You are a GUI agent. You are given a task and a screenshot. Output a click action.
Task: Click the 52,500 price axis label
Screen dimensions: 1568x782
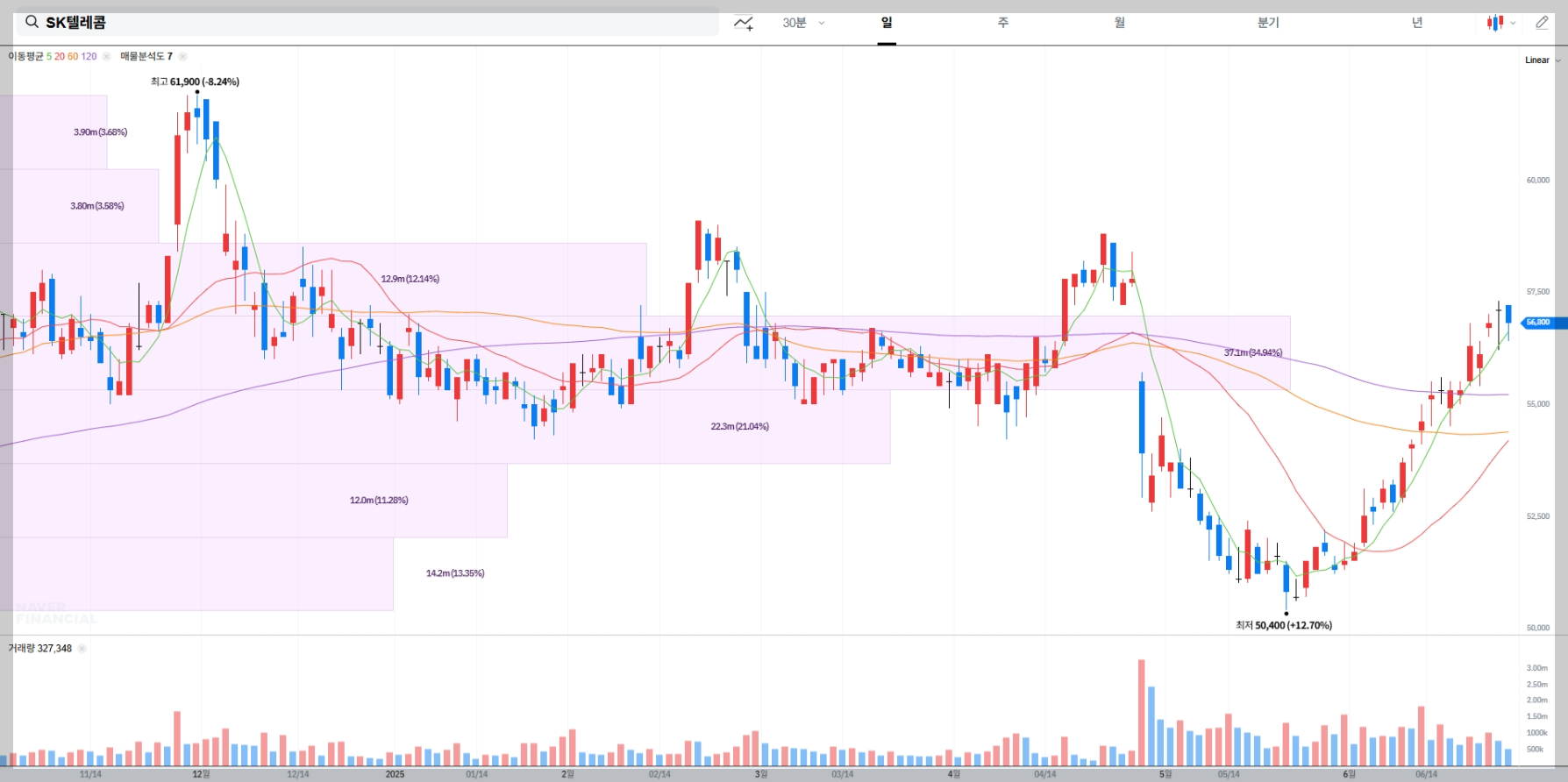tap(1538, 516)
